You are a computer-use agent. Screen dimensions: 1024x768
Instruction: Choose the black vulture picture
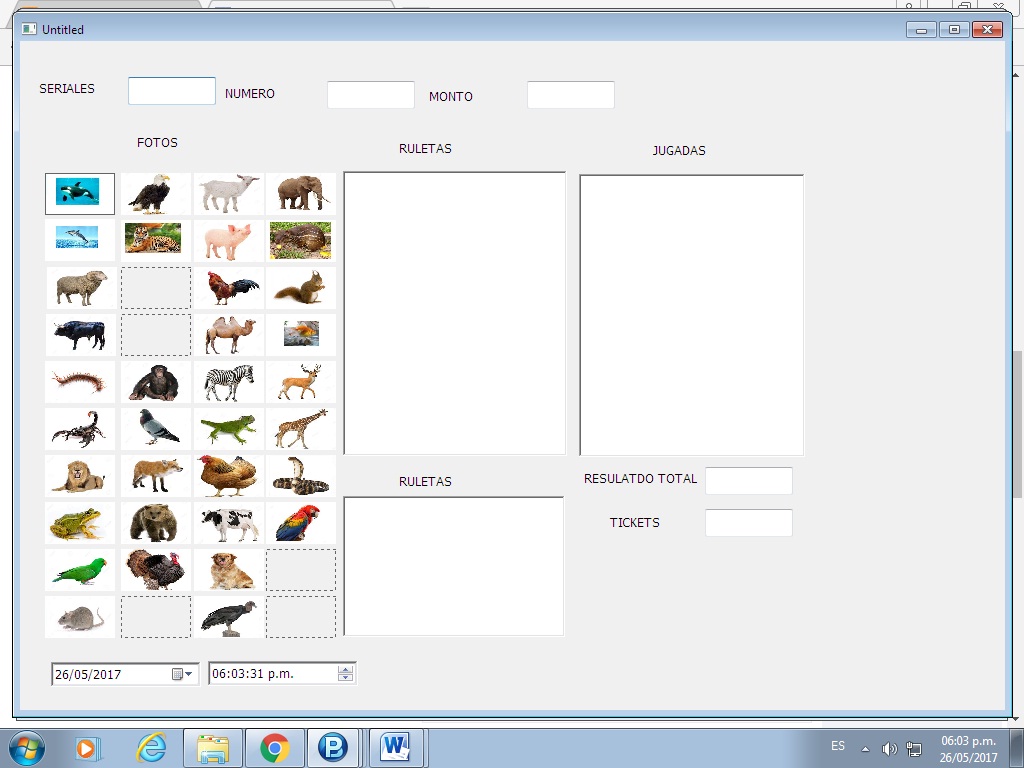coord(229,616)
